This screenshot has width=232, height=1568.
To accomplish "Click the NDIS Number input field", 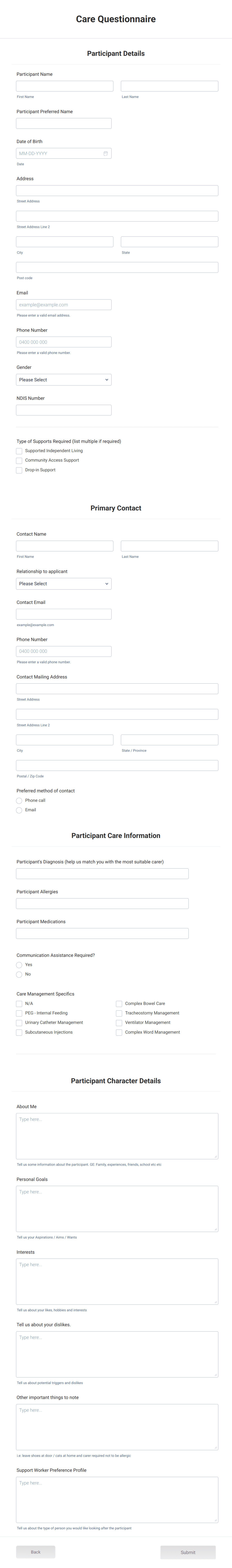I will click(x=63, y=410).
